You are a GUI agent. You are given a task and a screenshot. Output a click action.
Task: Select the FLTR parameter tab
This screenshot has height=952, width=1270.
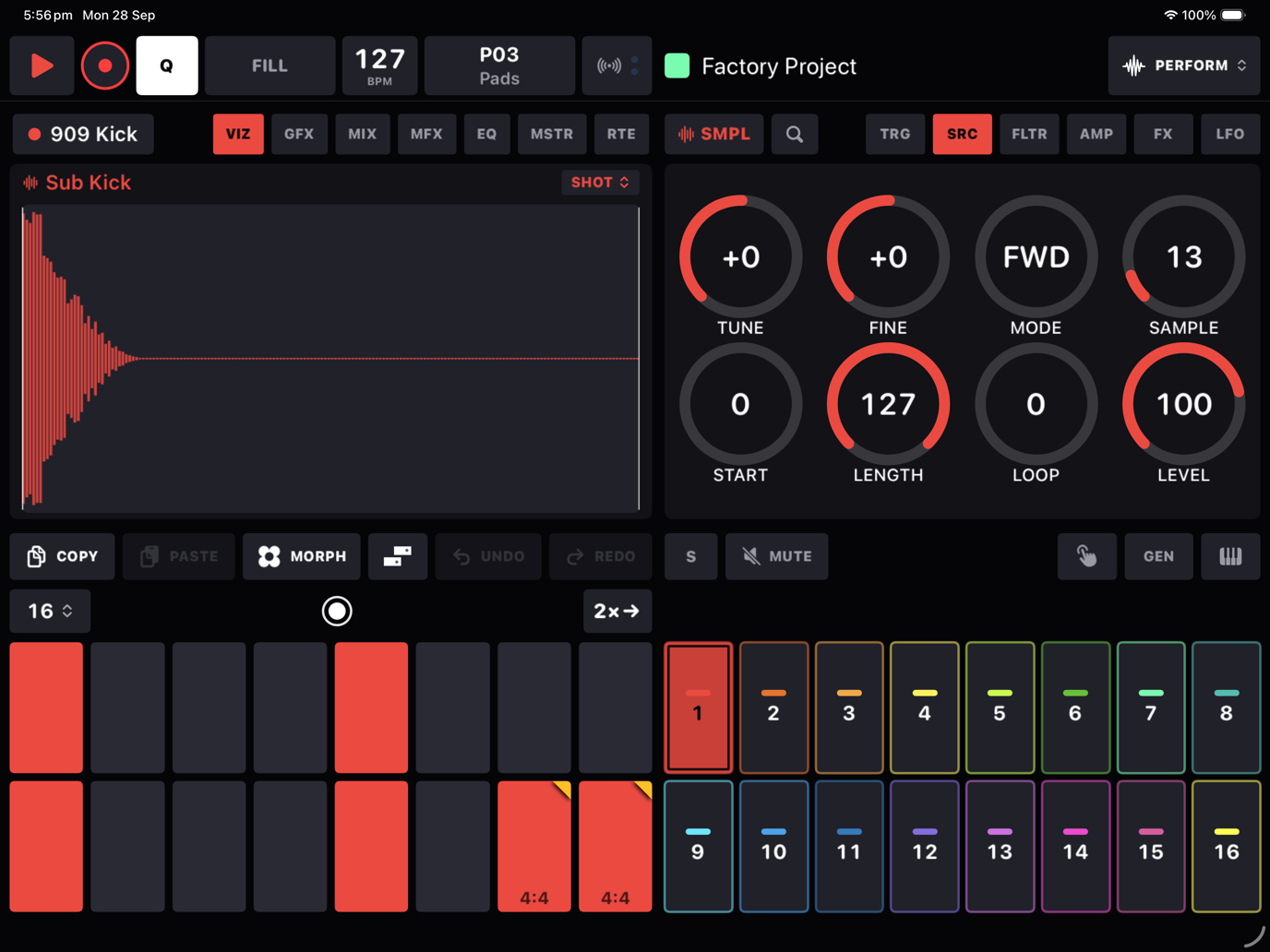point(1029,134)
